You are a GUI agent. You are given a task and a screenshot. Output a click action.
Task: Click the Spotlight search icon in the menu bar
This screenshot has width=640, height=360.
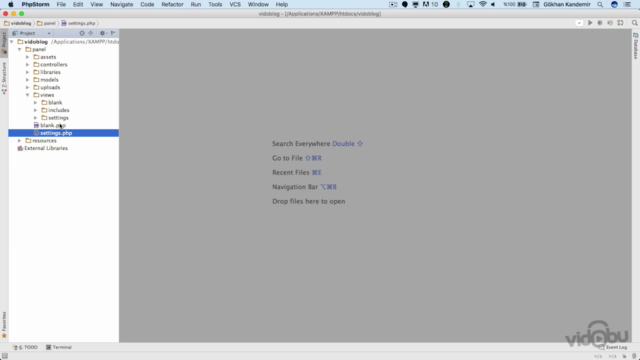coord(600,4)
